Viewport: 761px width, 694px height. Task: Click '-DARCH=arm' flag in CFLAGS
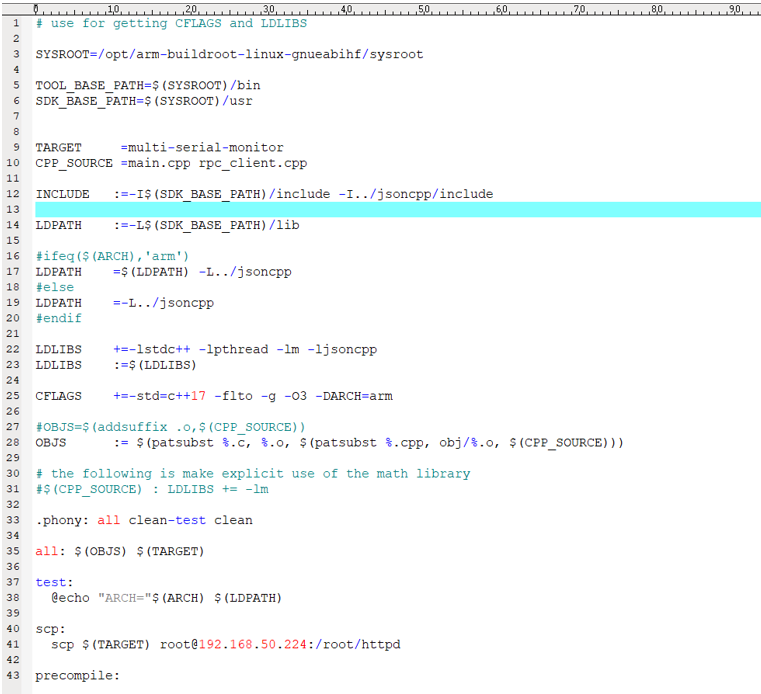354,396
